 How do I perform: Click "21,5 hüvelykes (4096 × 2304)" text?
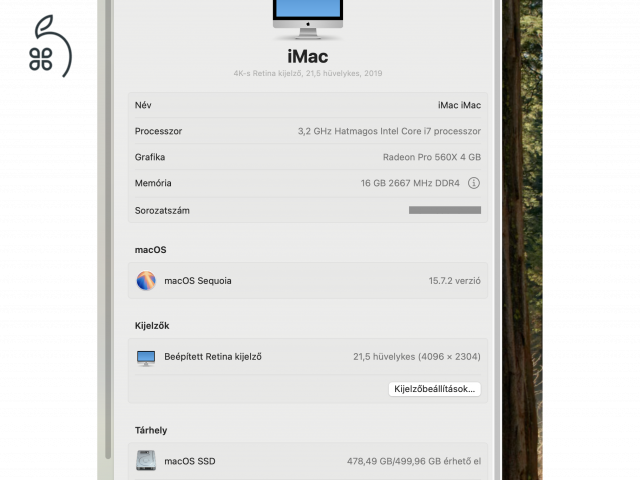point(417,357)
